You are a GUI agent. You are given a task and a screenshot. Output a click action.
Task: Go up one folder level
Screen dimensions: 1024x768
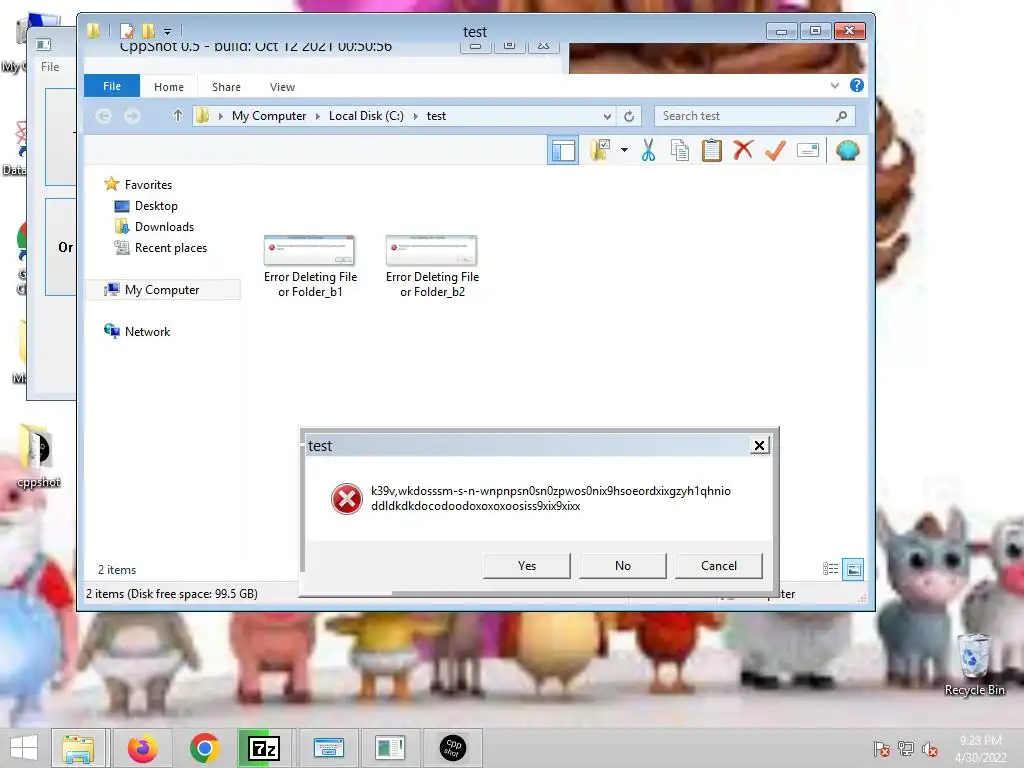pyautogui.click(x=178, y=116)
